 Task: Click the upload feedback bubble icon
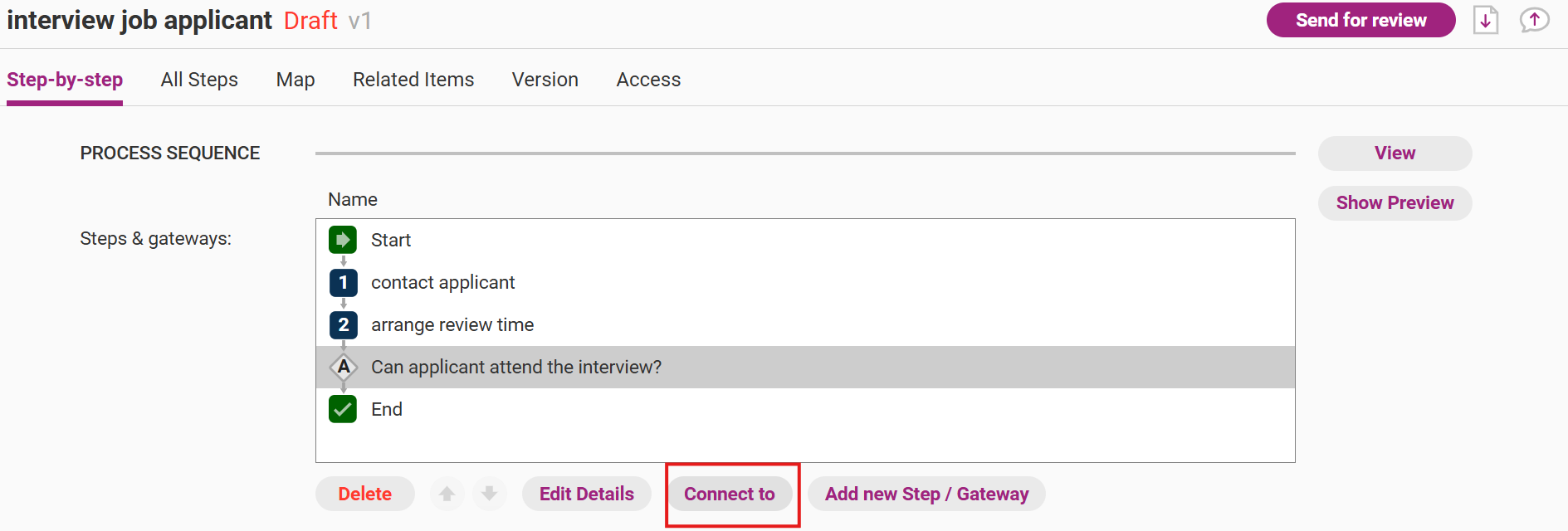point(1534,20)
